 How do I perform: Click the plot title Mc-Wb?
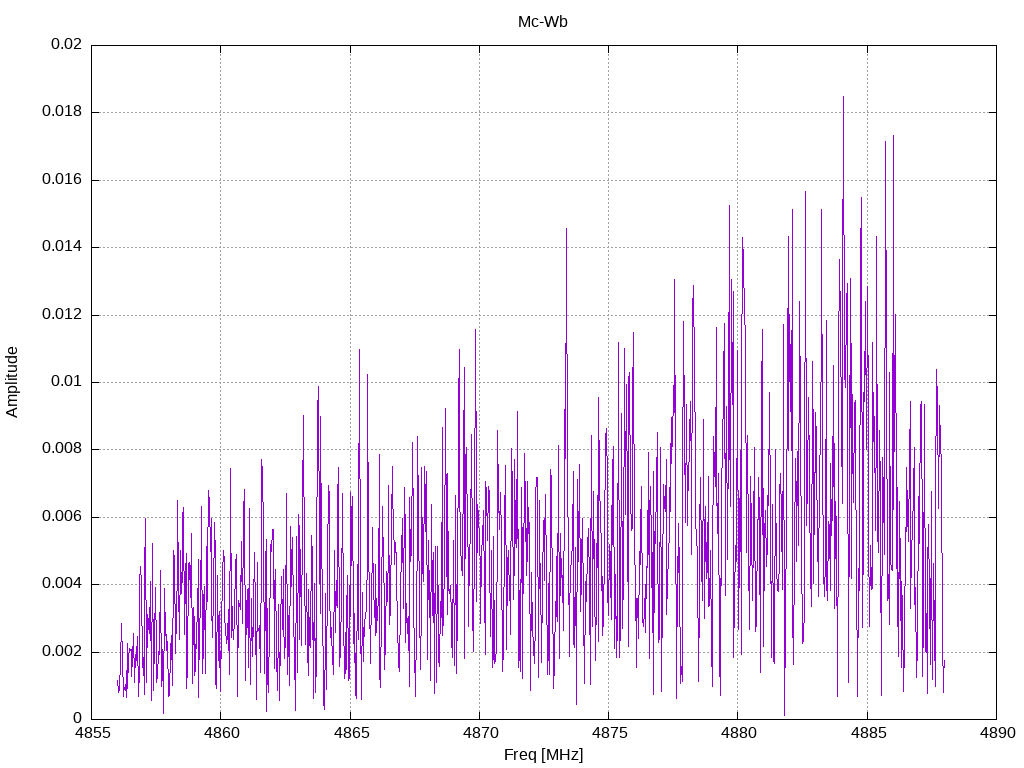[x=542, y=22]
